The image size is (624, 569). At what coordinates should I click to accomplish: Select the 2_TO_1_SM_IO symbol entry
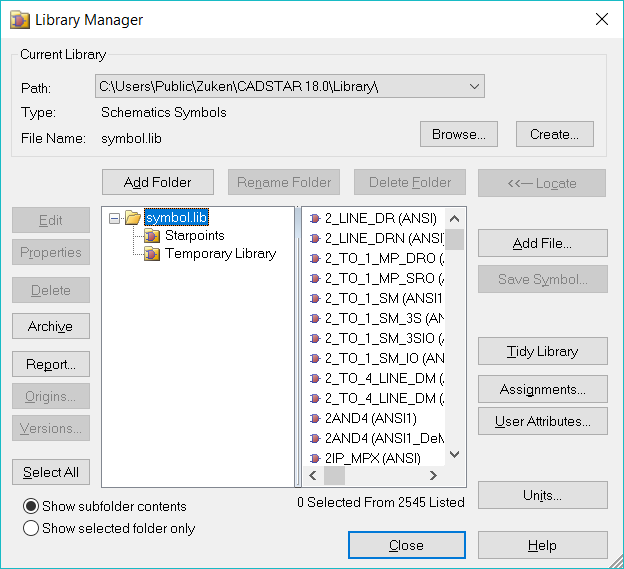pyautogui.click(x=384, y=358)
